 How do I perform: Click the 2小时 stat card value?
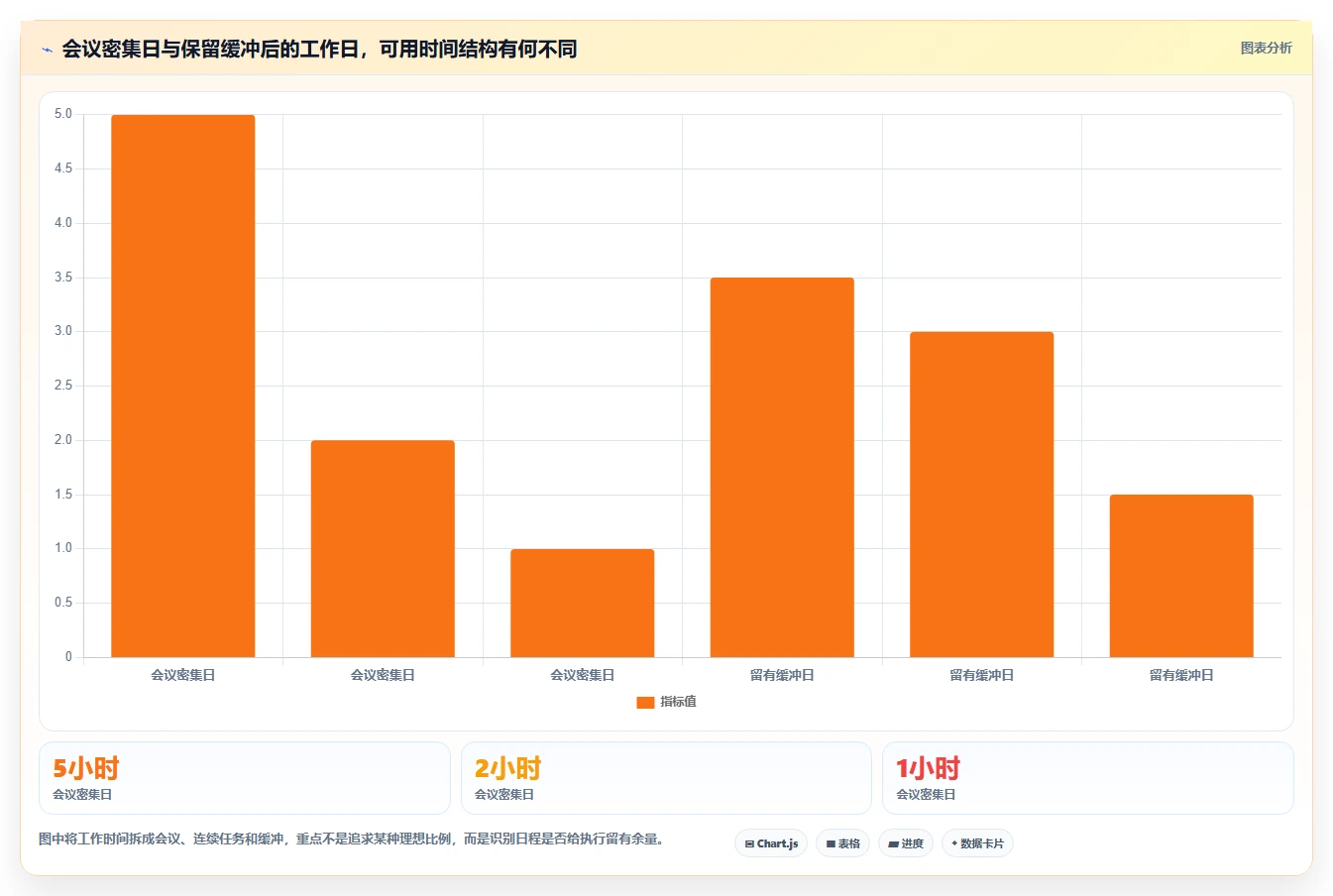coord(508,768)
